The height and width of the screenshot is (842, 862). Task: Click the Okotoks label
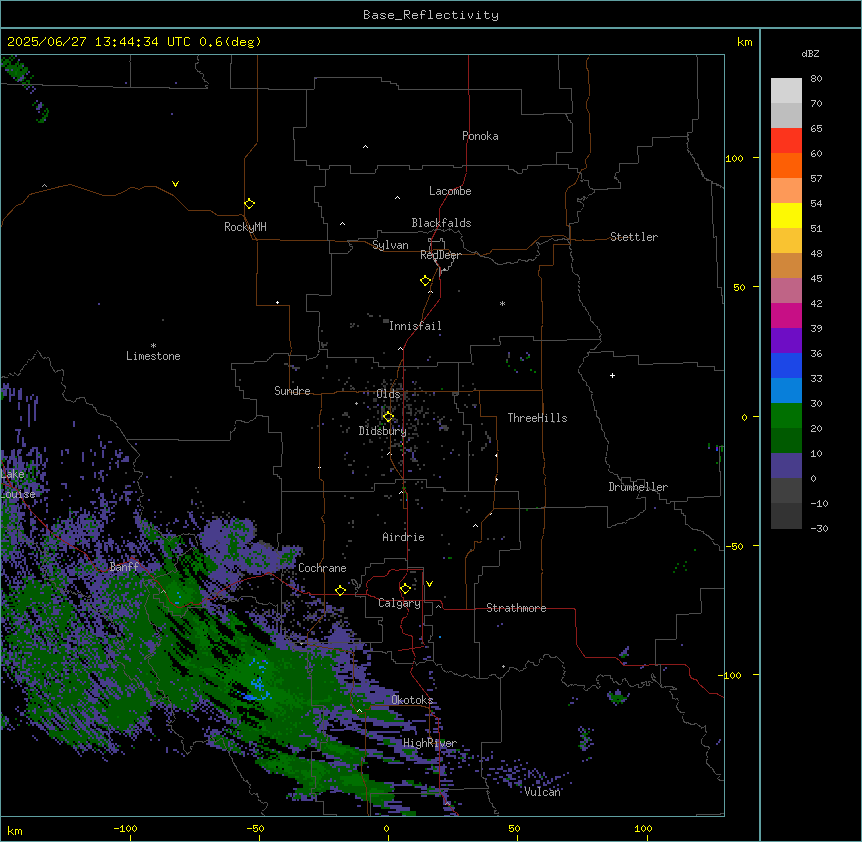[x=412, y=700]
